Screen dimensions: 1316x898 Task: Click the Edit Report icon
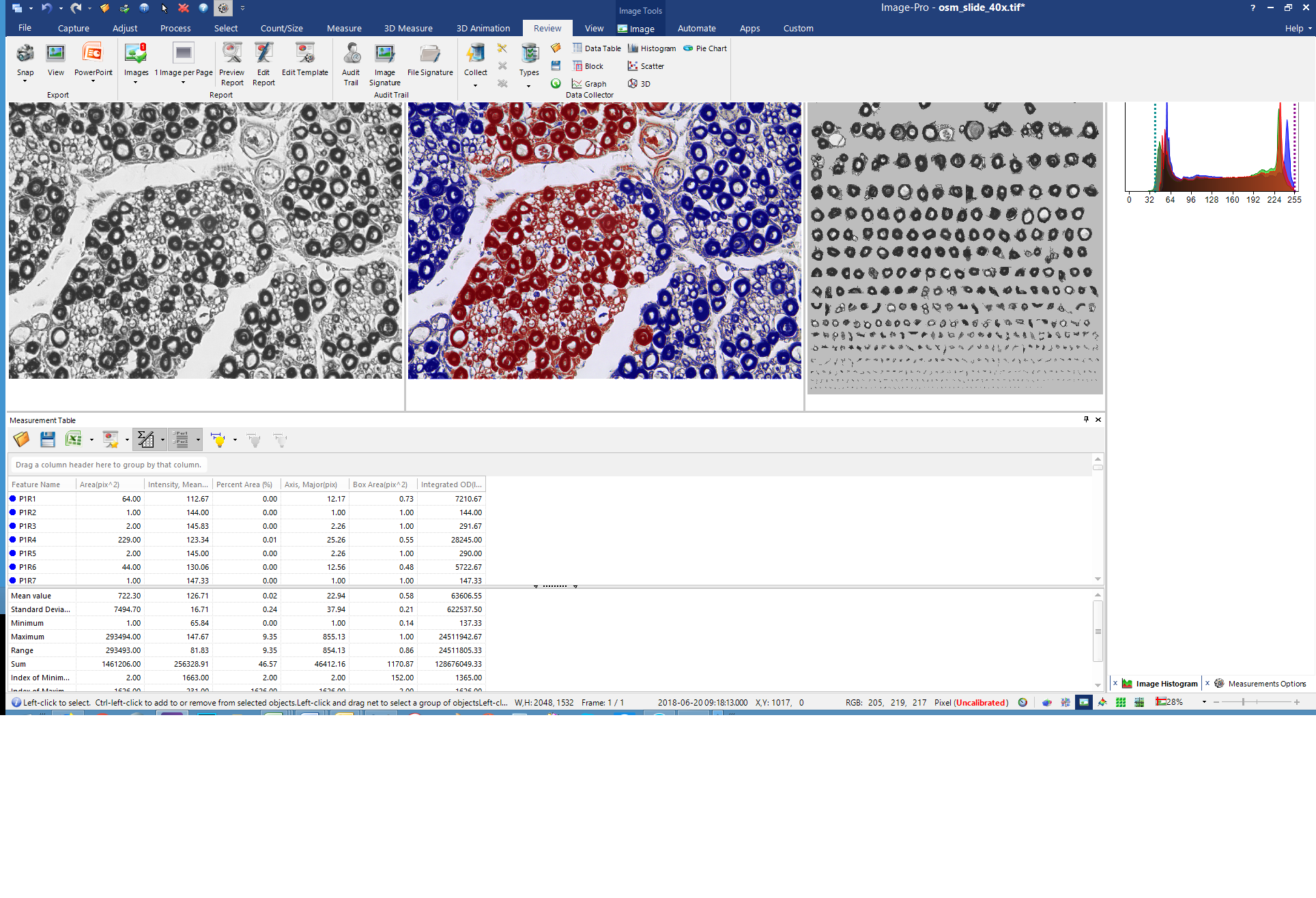click(x=263, y=53)
